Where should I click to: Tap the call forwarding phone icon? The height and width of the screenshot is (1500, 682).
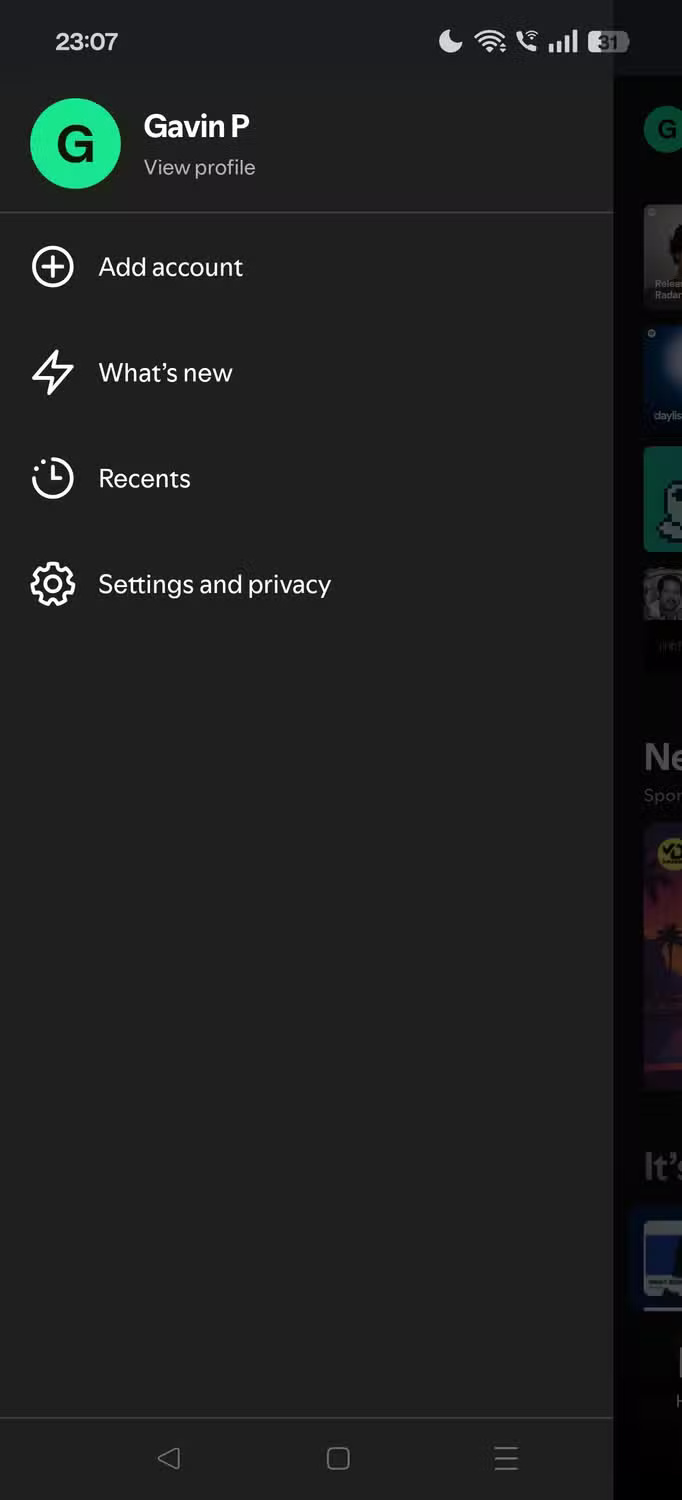[x=525, y=41]
